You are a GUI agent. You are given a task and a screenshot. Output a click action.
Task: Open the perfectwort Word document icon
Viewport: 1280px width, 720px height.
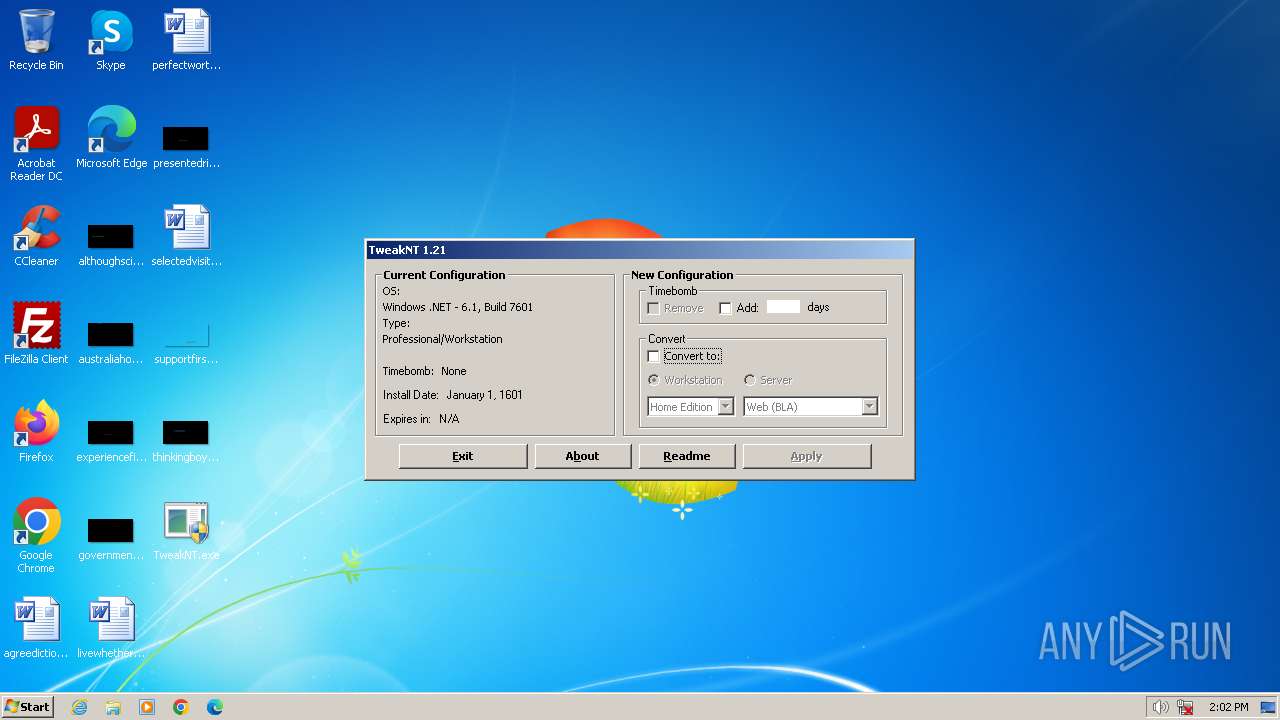pos(186,40)
